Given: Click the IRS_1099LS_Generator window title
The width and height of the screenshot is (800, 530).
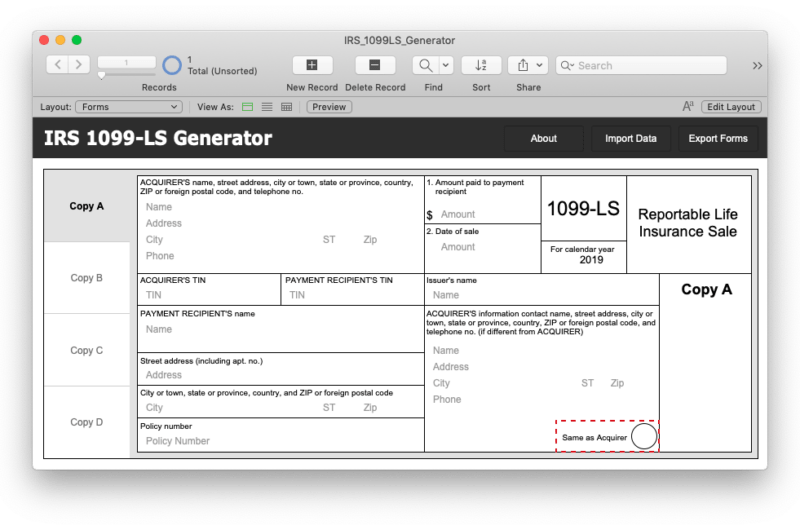Looking at the screenshot, I should [399, 40].
